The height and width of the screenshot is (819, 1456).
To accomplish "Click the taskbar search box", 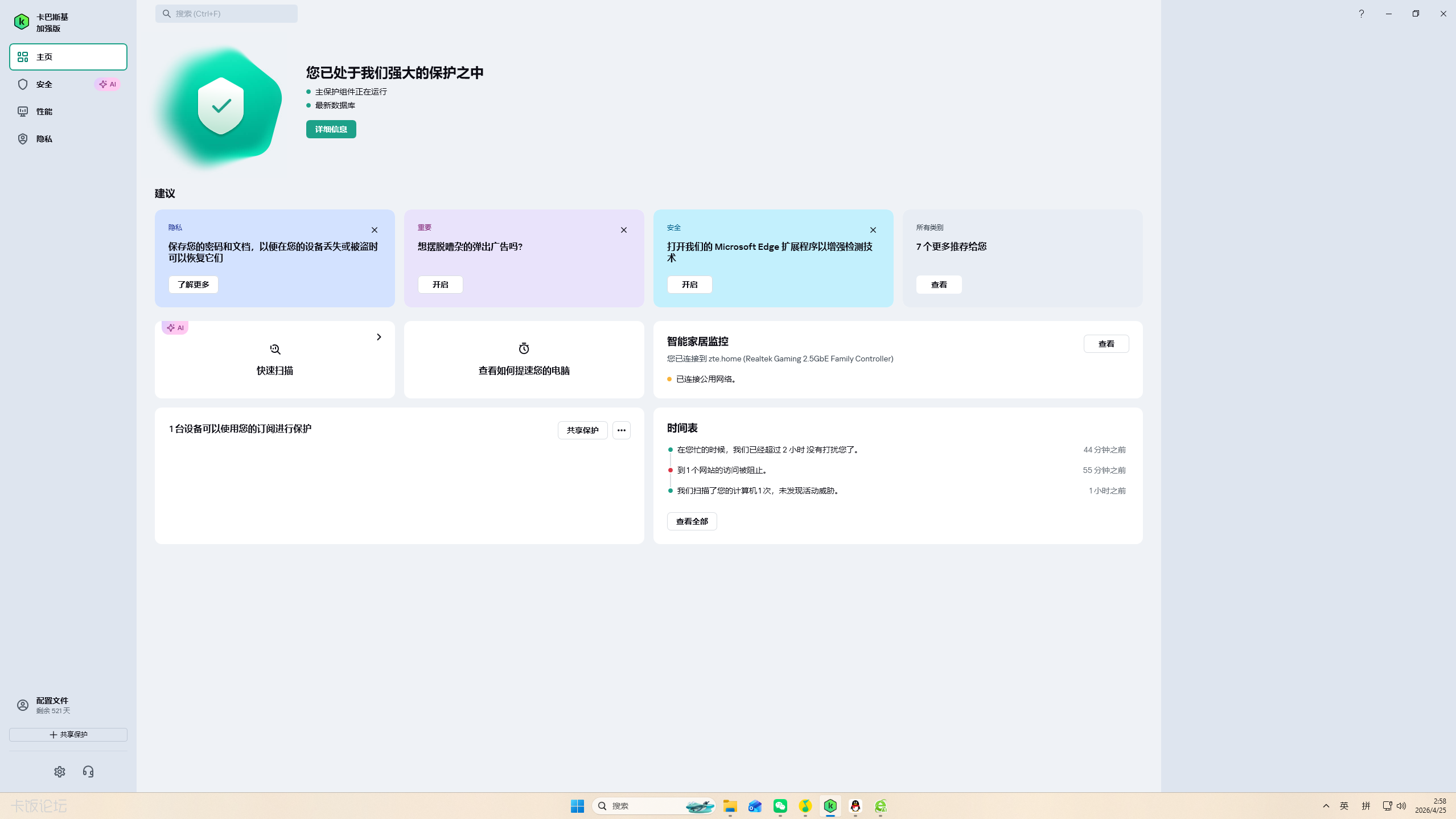I will (653, 806).
